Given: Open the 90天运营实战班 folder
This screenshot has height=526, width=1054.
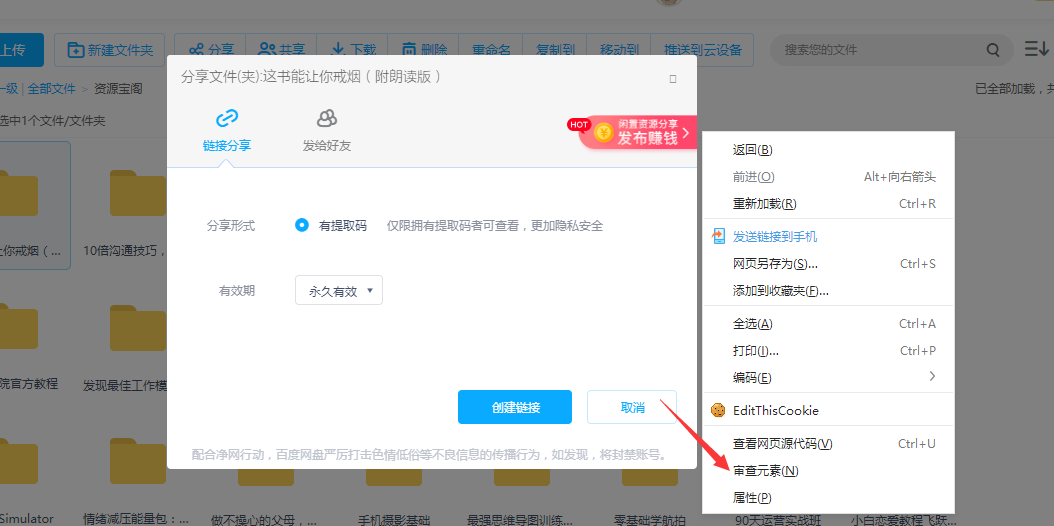Looking at the screenshot, I should coord(777,519).
